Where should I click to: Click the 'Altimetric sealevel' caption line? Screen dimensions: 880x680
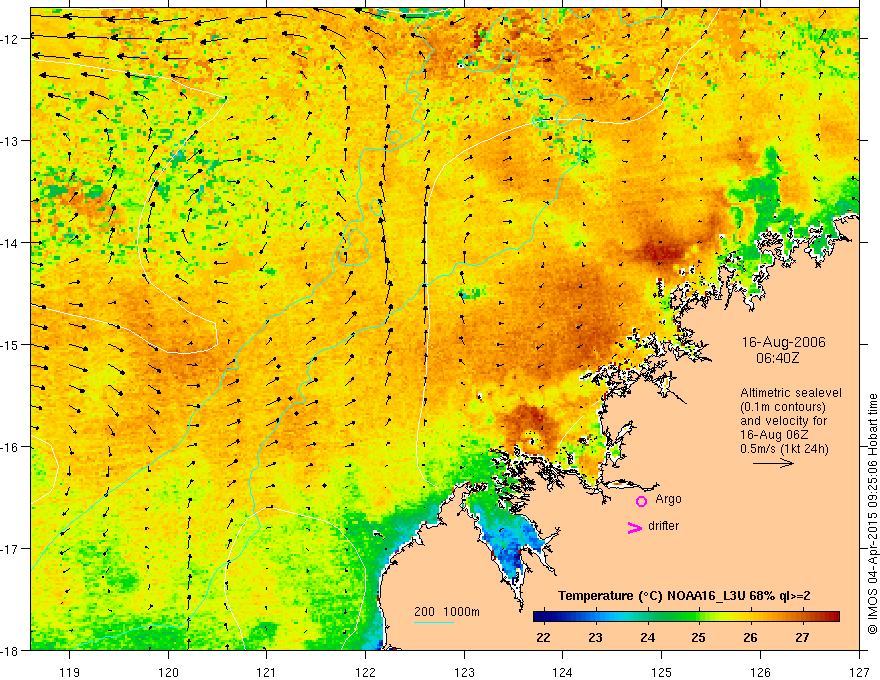point(791,393)
